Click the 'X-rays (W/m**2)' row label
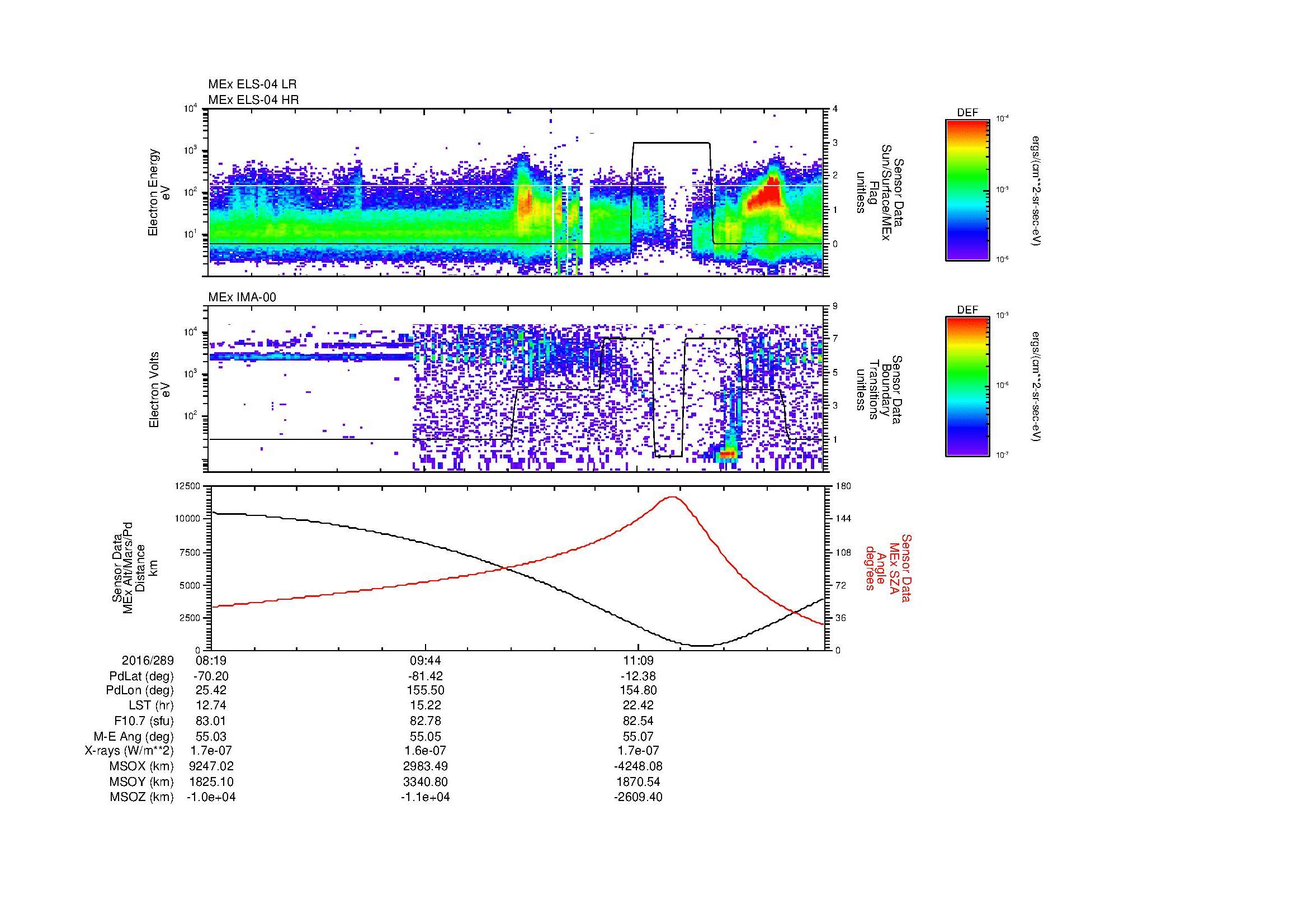Screen dimensions: 1308x924 129,751
